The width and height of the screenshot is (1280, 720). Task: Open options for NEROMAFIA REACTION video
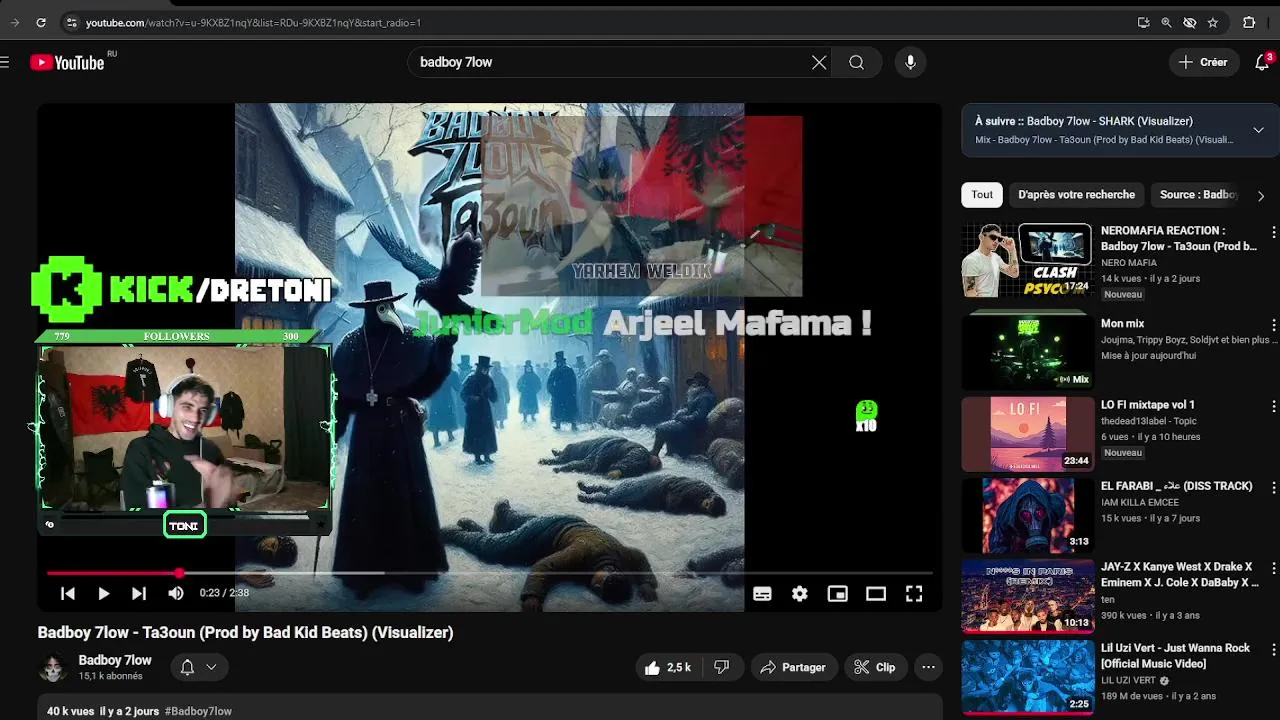pos(1273,232)
